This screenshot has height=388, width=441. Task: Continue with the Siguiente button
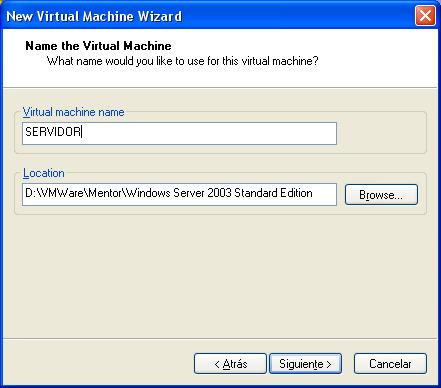point(305,364)
